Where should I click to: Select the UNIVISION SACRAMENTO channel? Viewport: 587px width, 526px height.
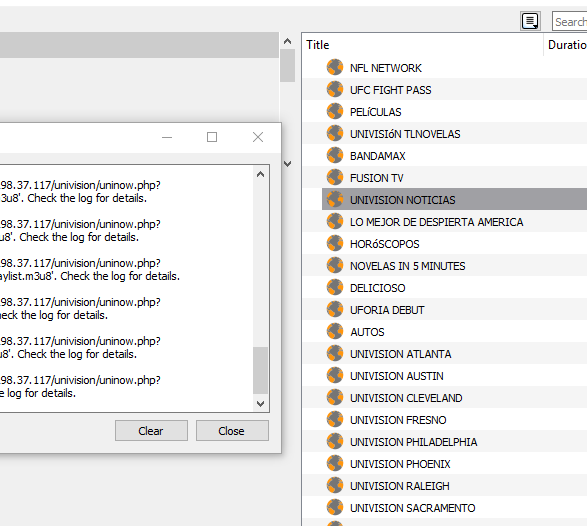tap(413, 508)
